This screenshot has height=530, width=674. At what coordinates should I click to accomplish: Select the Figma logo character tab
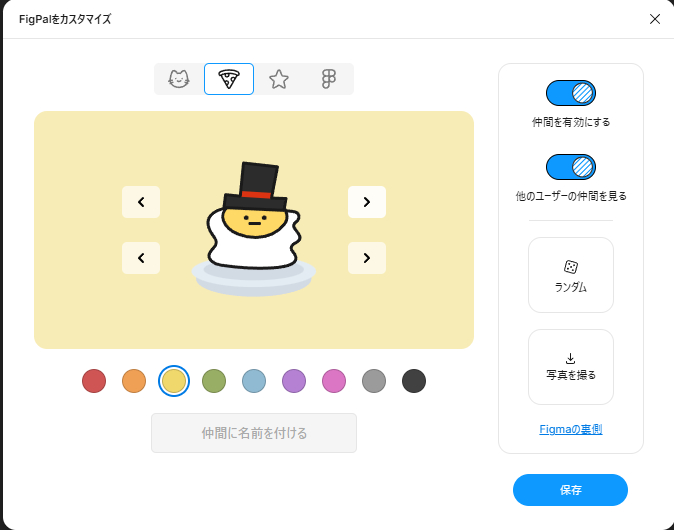point(328,79)
